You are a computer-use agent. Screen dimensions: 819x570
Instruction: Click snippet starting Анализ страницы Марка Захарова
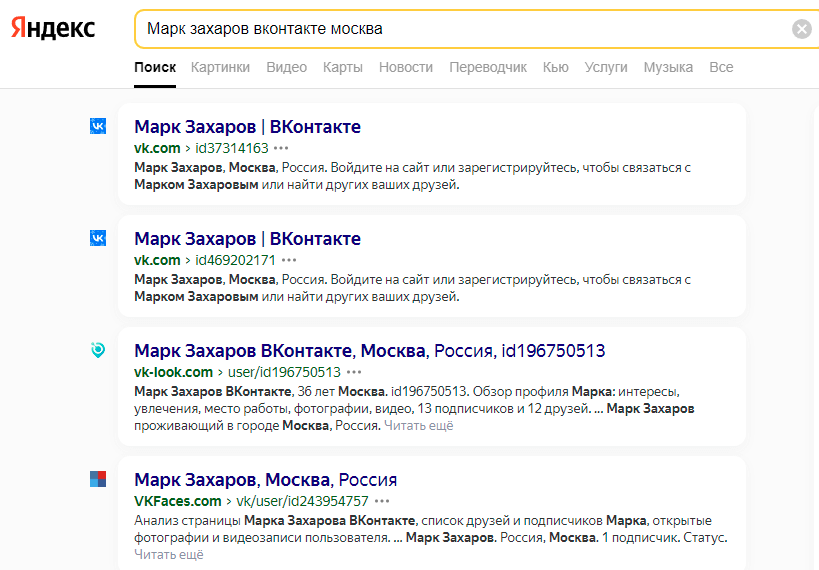(x=431, y=537)
